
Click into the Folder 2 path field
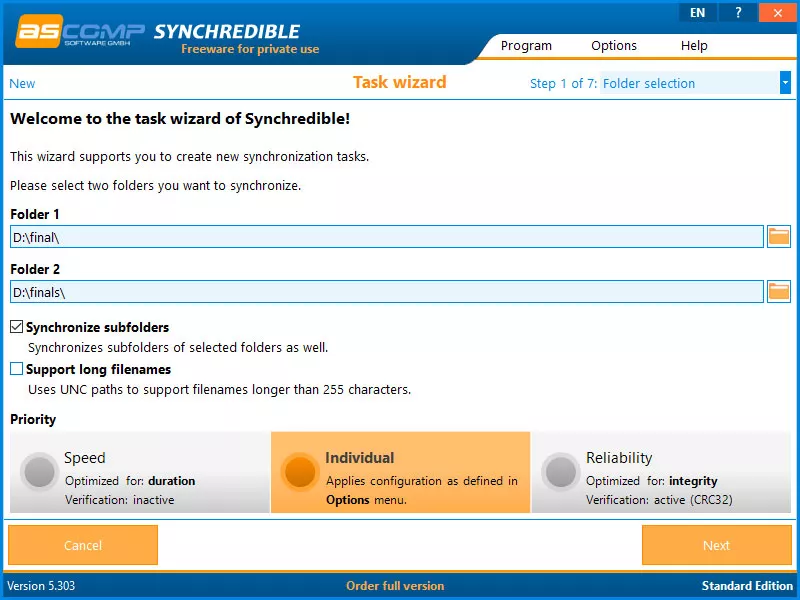(x=387, y=292)
